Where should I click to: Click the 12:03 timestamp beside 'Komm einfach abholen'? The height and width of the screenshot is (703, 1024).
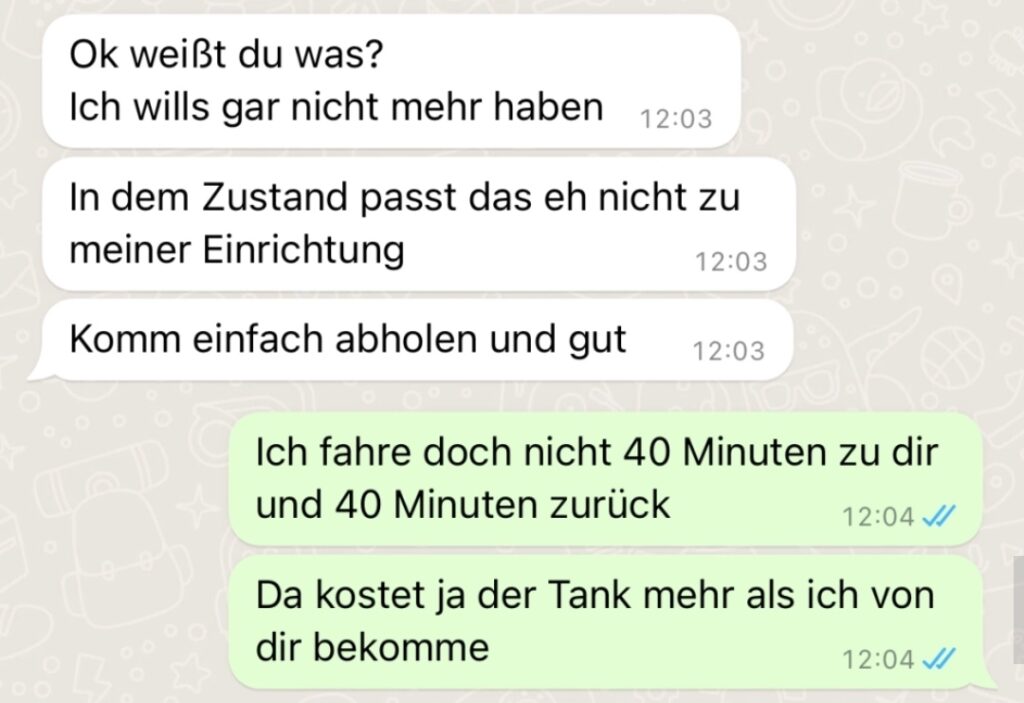(728, 352)
